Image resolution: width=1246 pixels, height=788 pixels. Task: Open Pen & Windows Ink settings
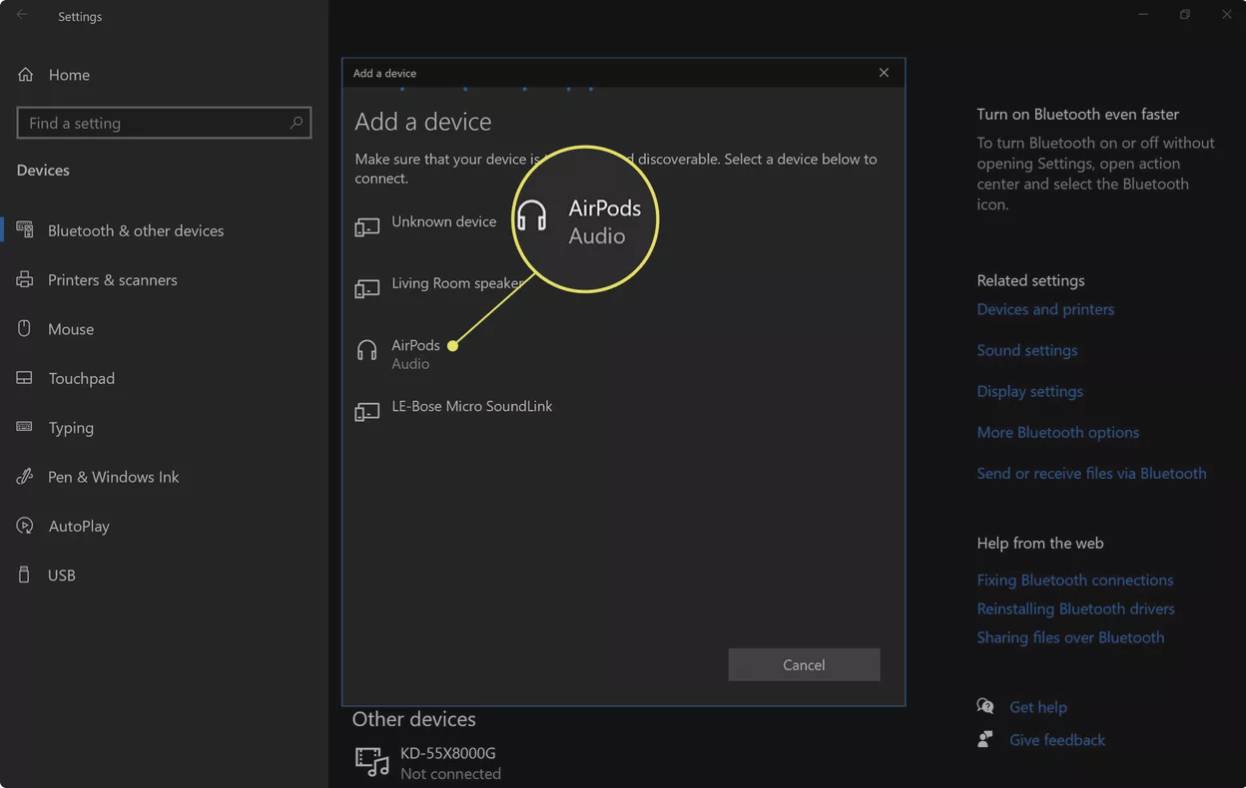(x=113, y=477)
